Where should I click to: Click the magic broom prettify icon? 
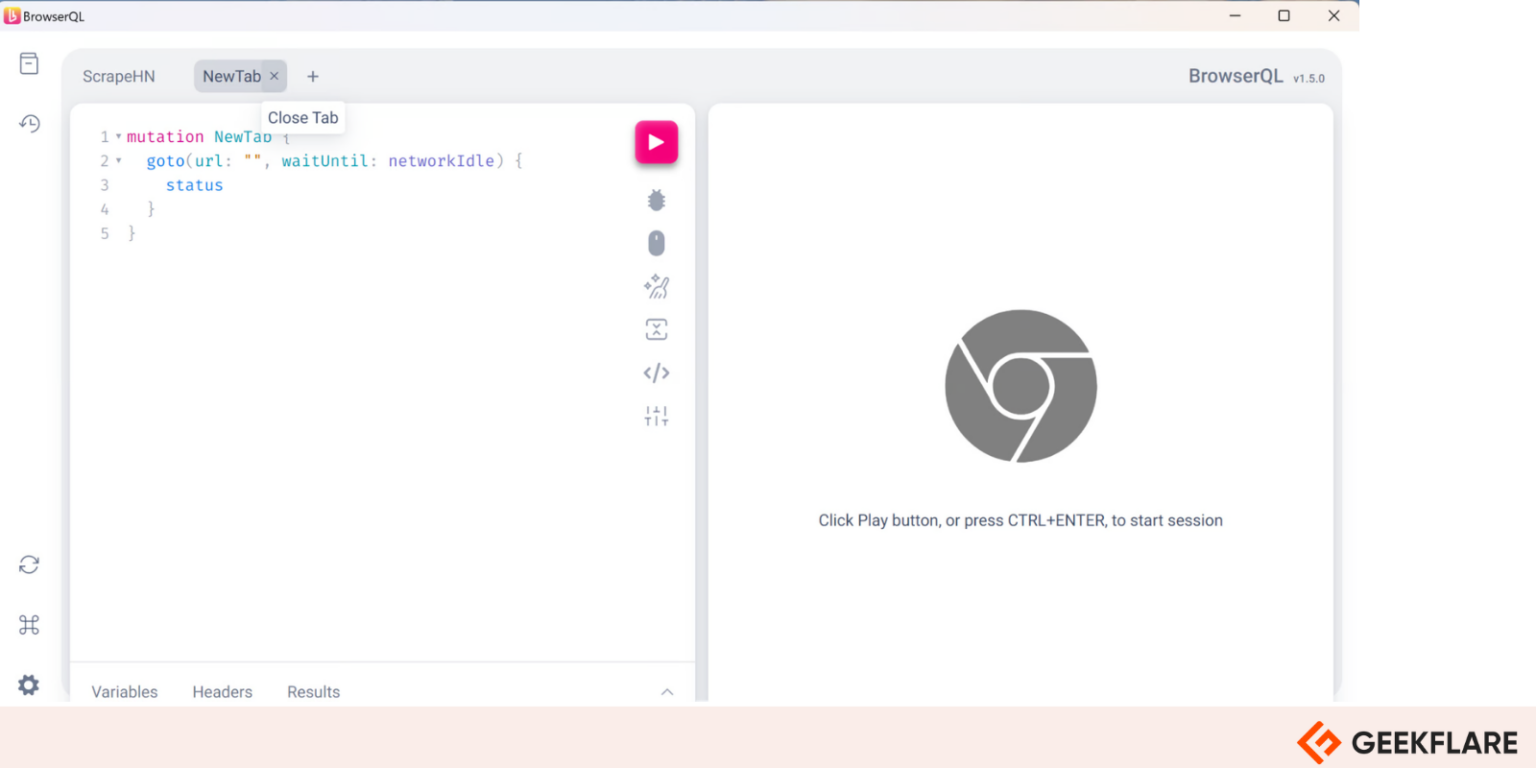[x=656, y=287]
